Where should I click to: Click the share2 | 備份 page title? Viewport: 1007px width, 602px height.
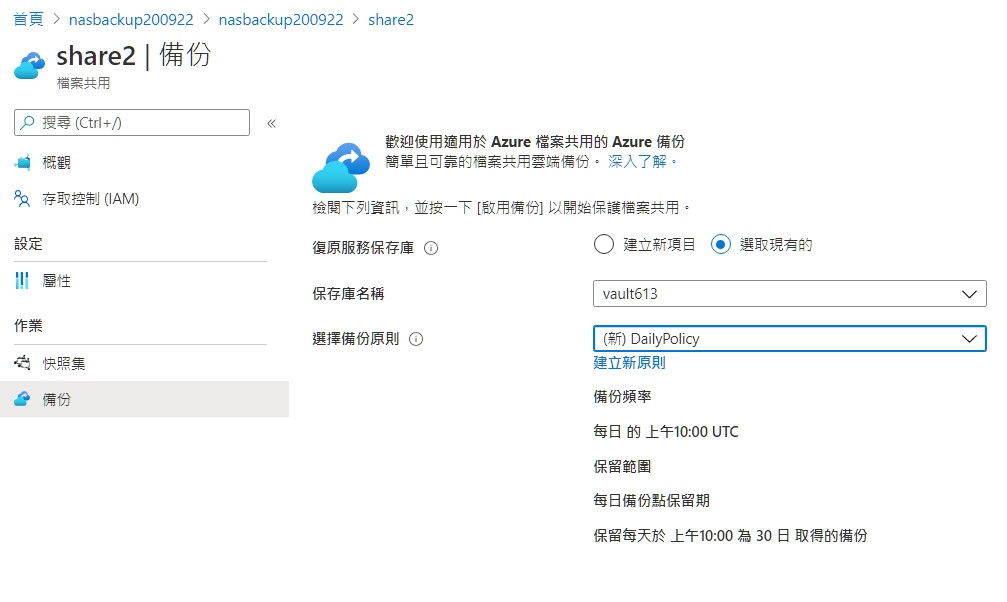pyautogui.click(x=134, y=55)
